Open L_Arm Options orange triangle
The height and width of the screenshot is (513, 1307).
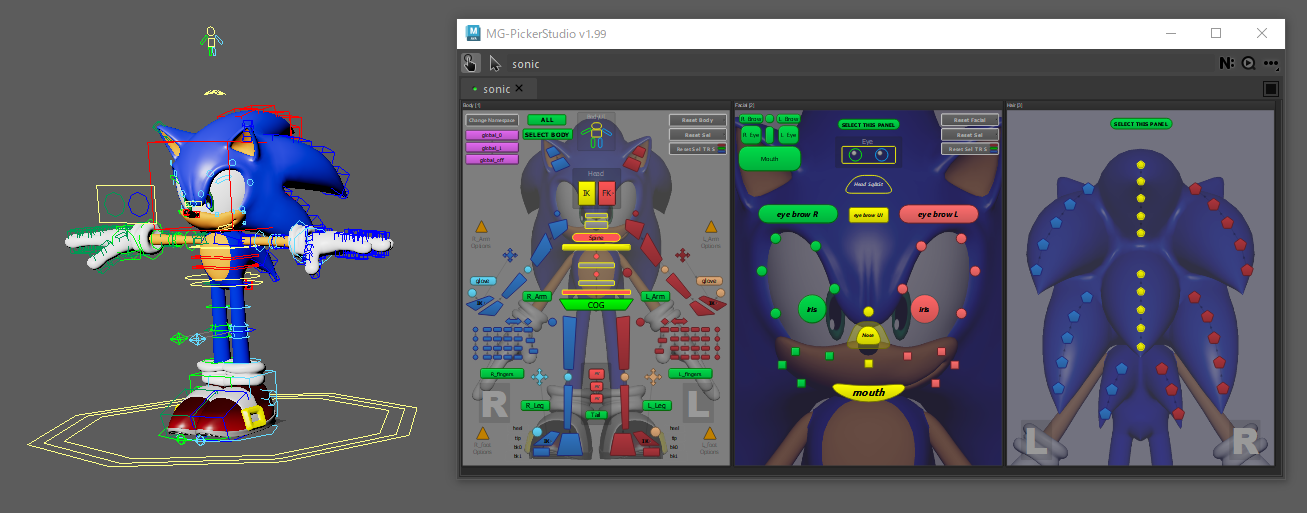(x=711, y=227)
